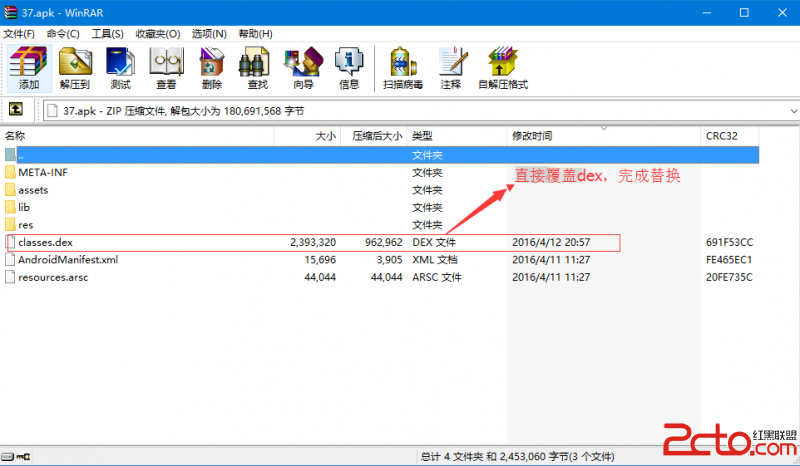Click date 2016/4/12 20:57
The height and width of the screenshot is (466, 800).
[x=551, y=242]
